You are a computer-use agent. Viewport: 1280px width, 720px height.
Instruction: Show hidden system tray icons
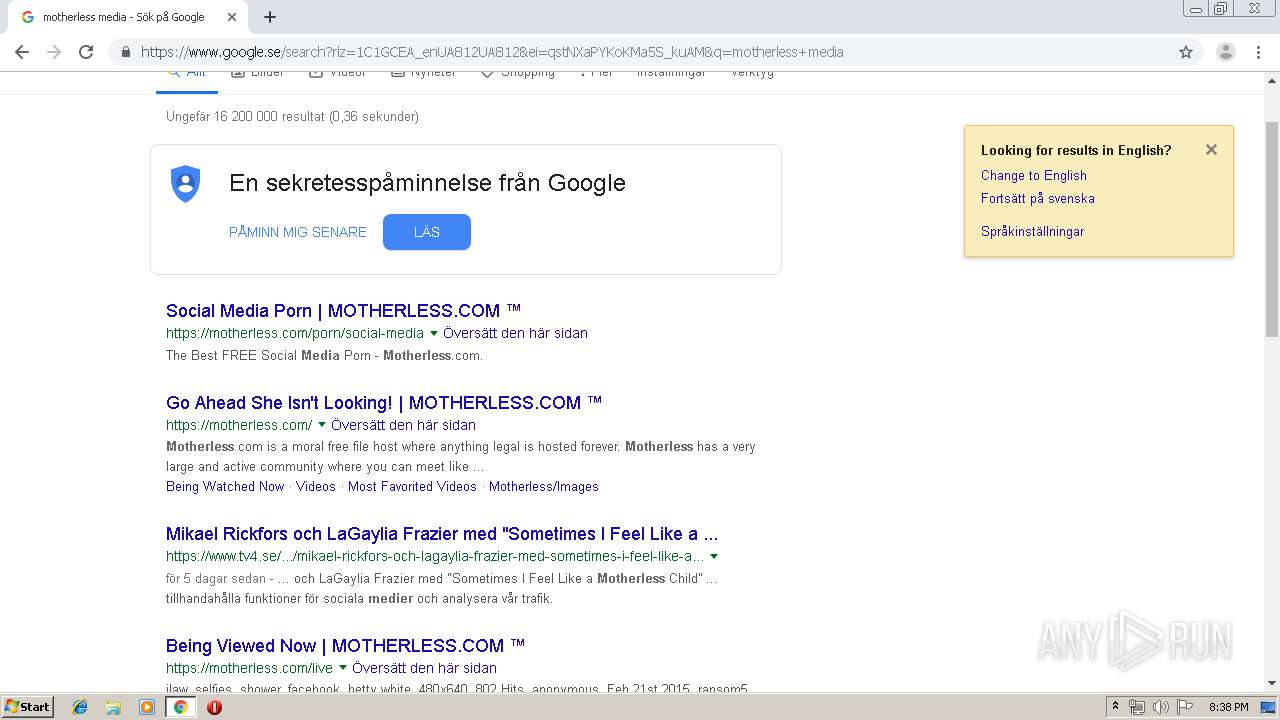[x=1116, y=707]
